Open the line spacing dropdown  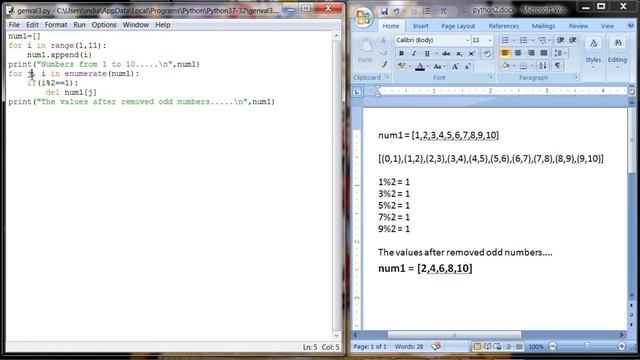tap(560, 53)
